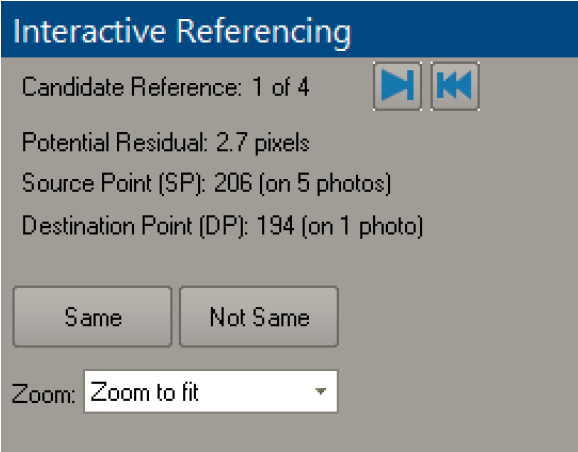This screenshot has width=578, height=452.
Task: Open the Zoom to fit combo box
Action: 210,391
